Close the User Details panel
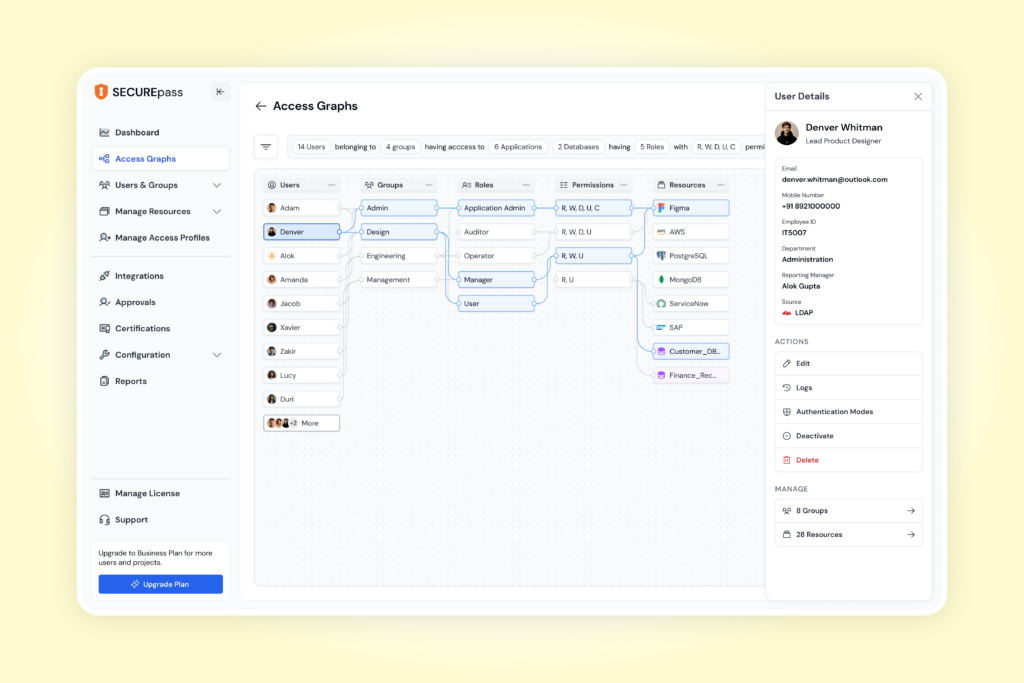 point(918,97)
